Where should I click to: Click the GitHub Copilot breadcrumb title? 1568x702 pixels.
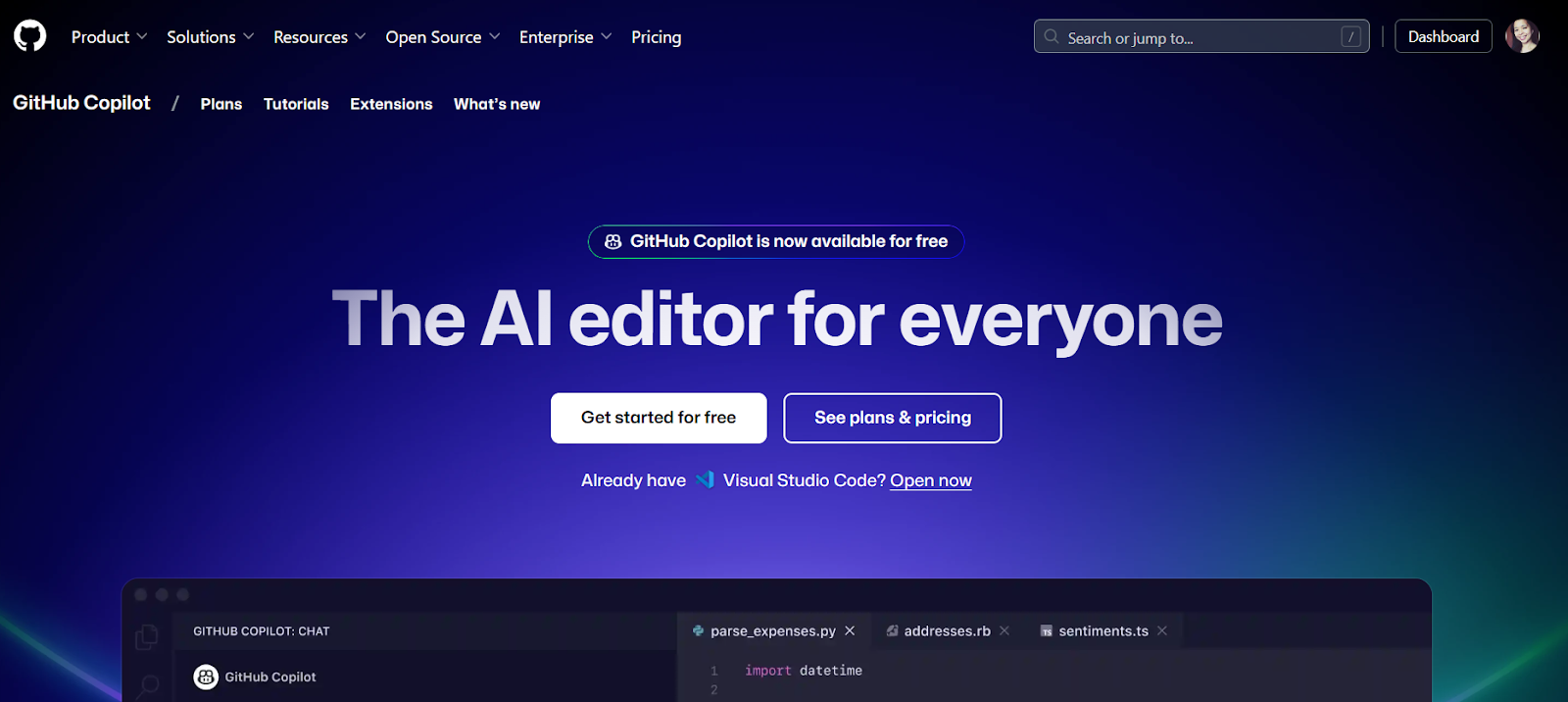pyautogui.click(x=81, y=103)
